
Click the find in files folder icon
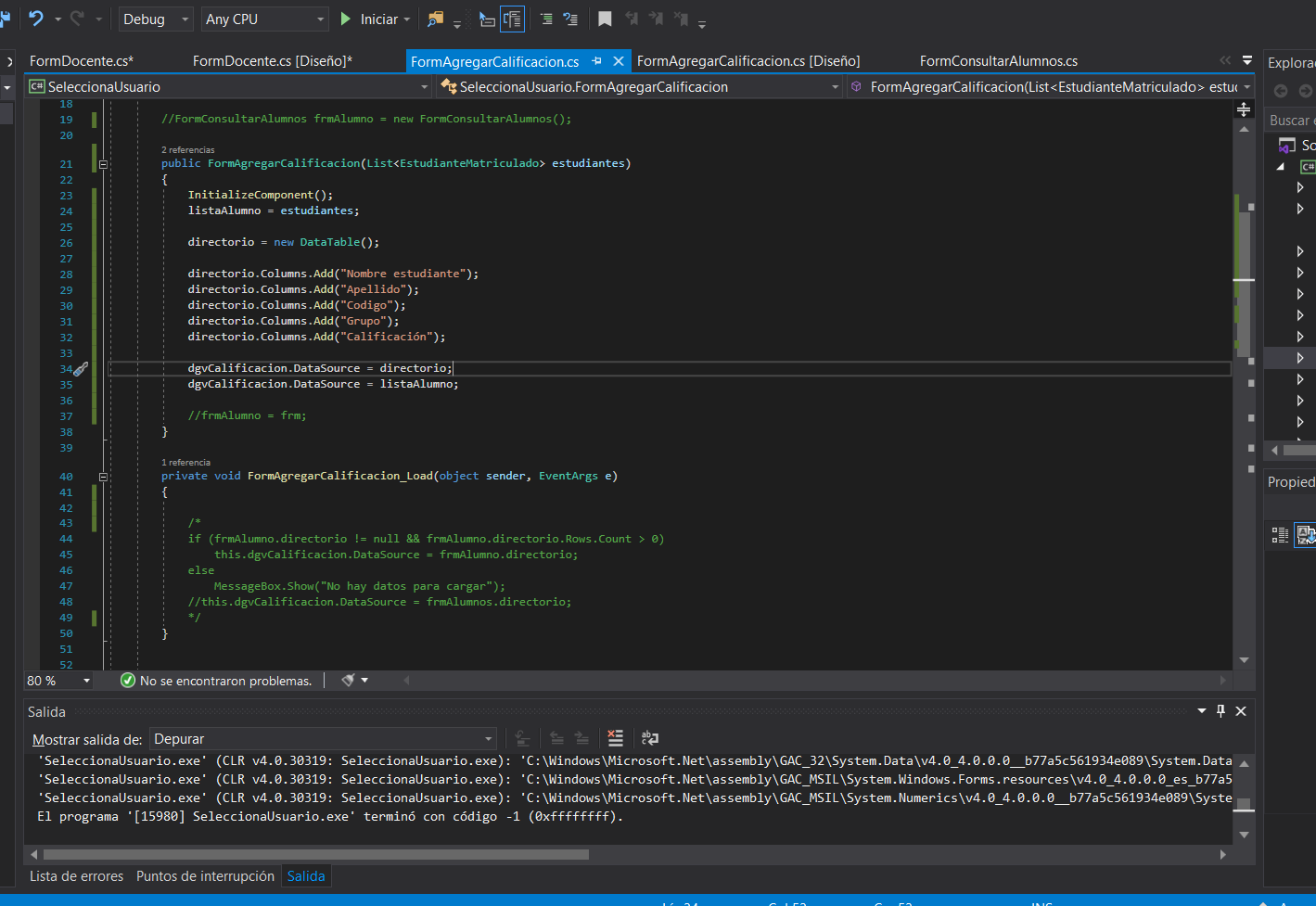435,19
